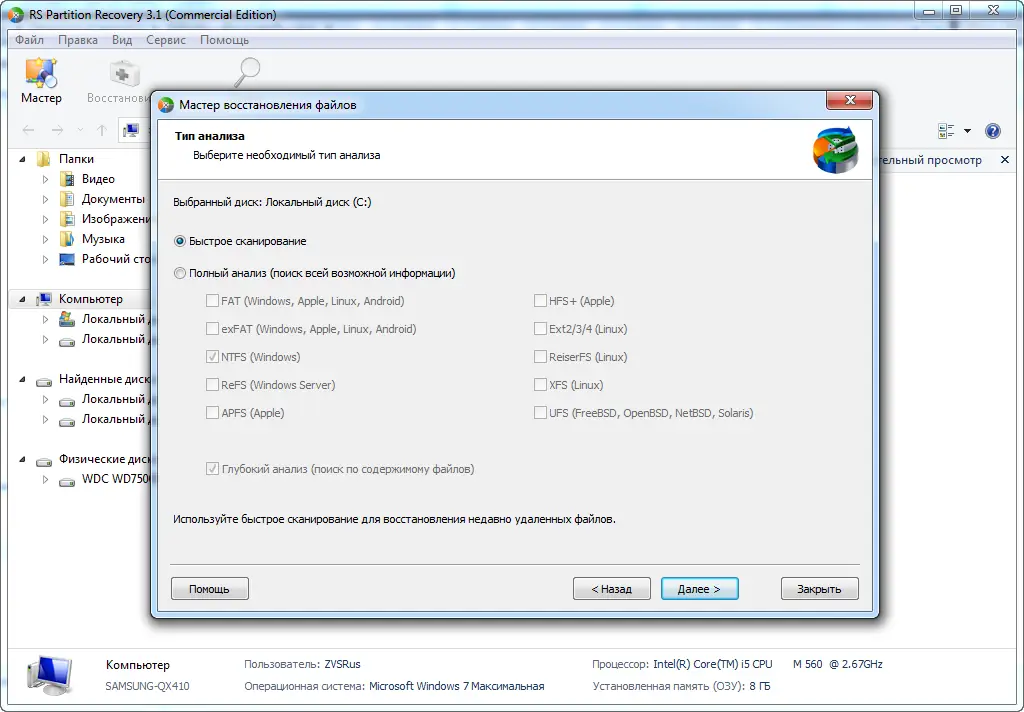Click the wizard dialog title icon
Image resolution: width=1024 pixels, height=712 pixels.
tap(166, 105)
